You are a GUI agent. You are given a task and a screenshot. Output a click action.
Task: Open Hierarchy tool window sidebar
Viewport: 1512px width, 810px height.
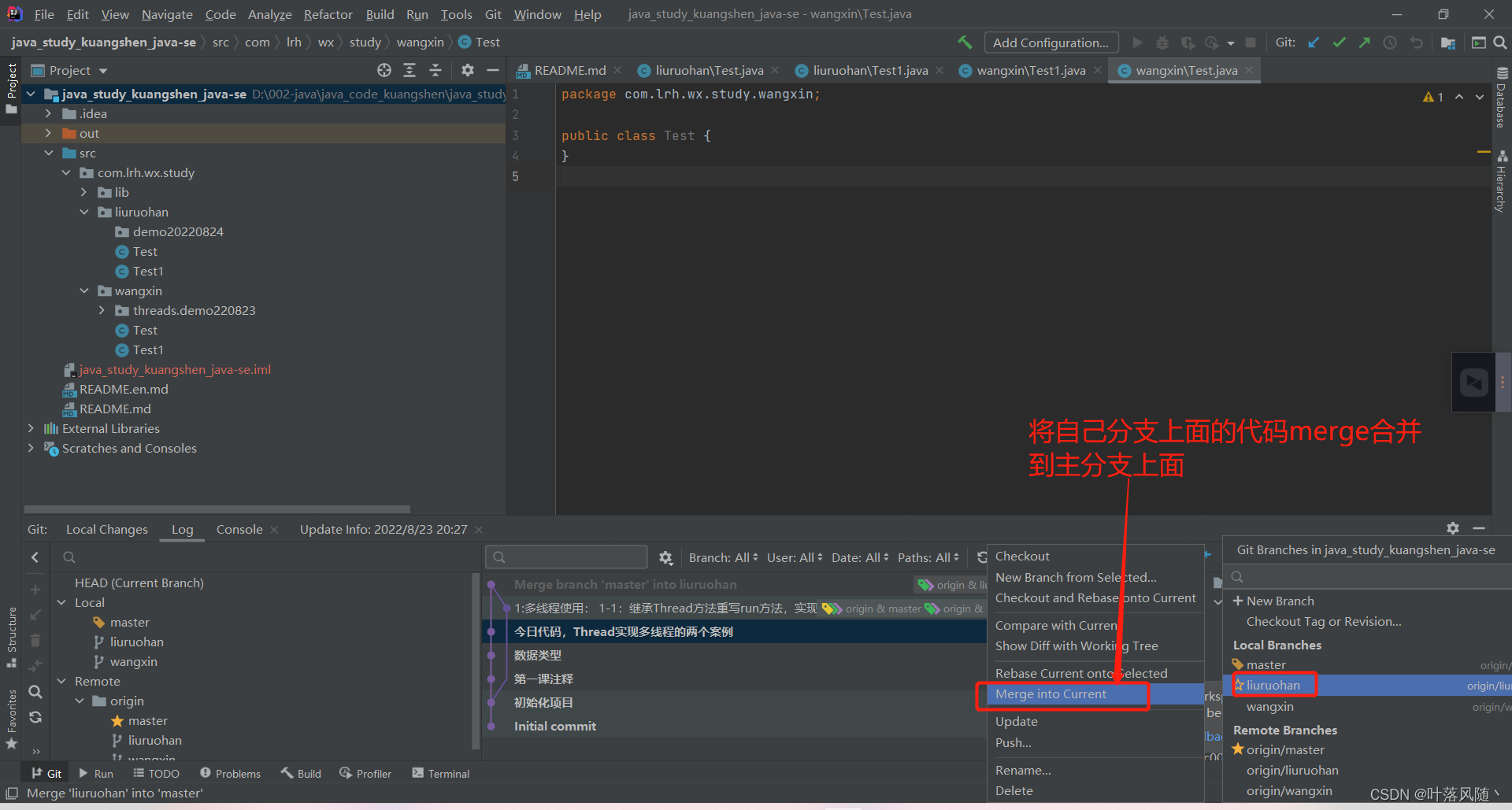pyautogui.click(x=1502, y=181)
